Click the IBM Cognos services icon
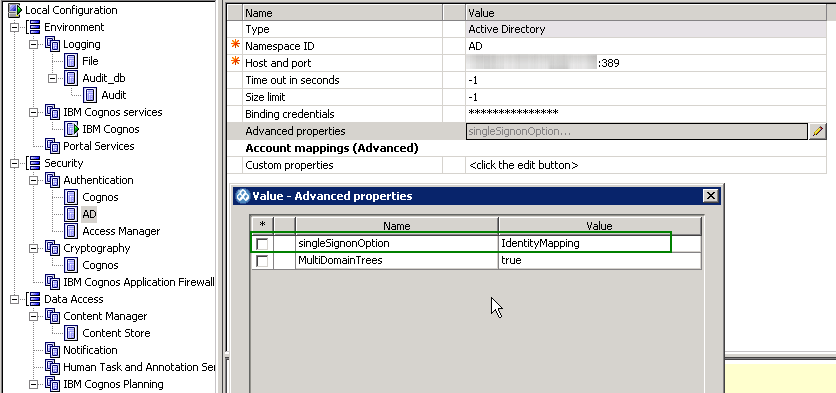Viewport: 836px width, 393px height. click(x=53, y=113)
